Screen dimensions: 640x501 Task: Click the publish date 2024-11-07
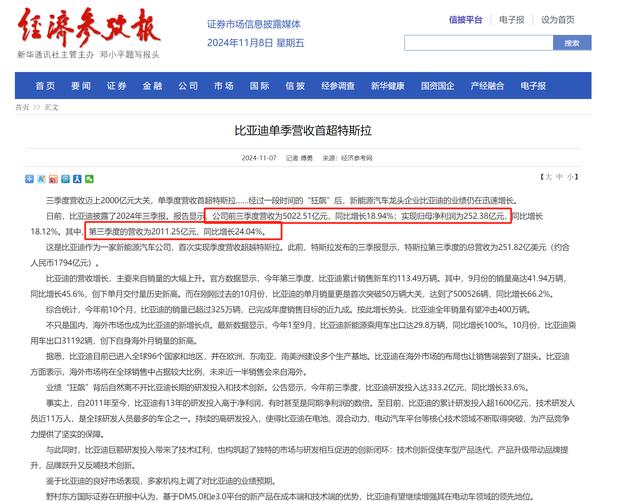[259, 158]
